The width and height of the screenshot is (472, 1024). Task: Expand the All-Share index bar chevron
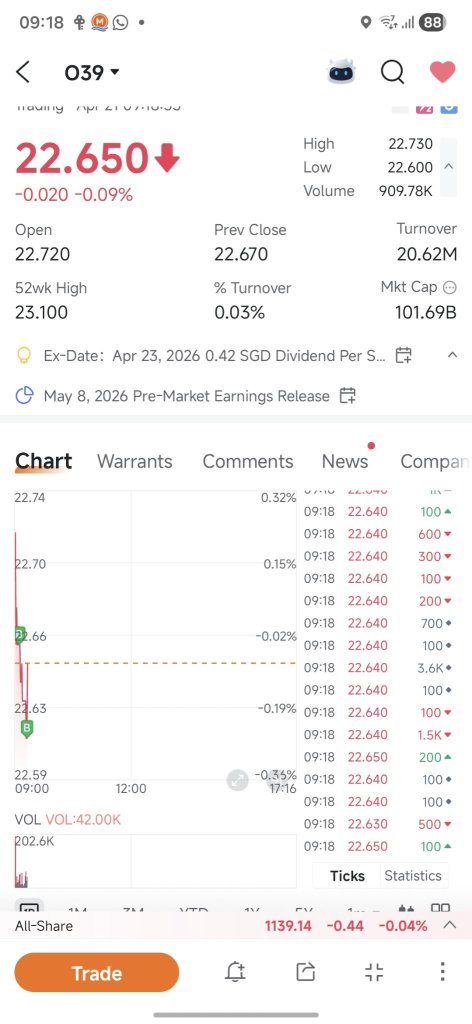449,925
